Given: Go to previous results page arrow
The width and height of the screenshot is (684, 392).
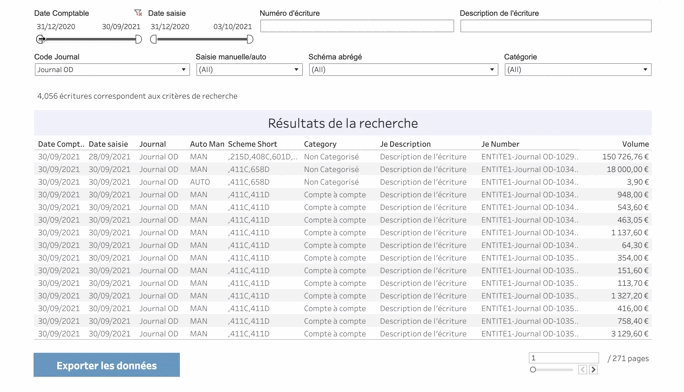Looking at the screenshot, I should (x=582, y=370).
